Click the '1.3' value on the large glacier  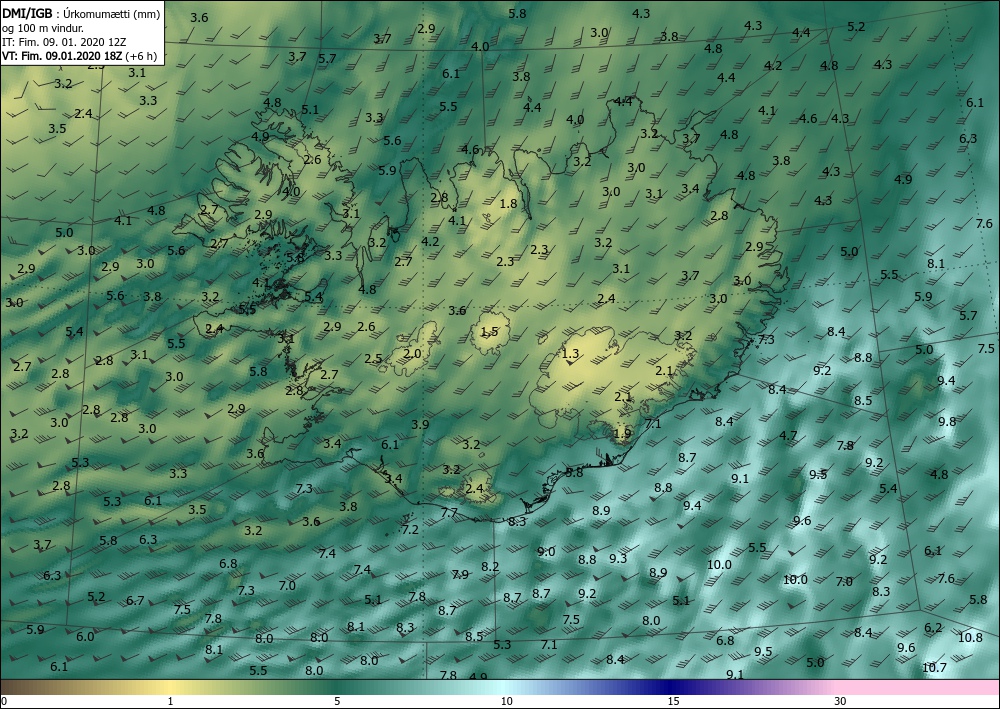(x=570, y=353)
